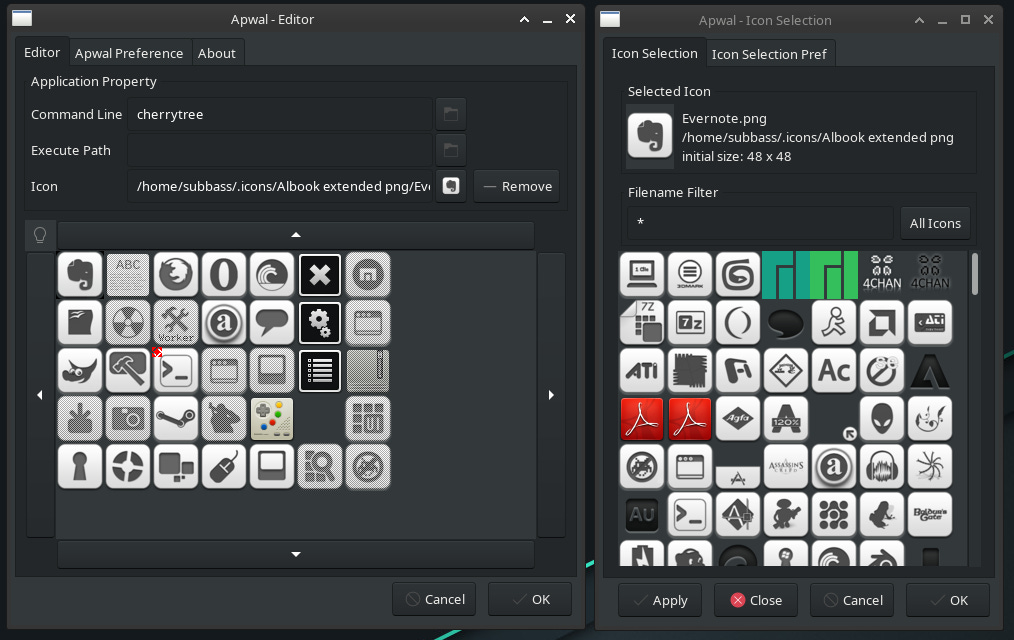Switch to the Icon Selection tab
1014x640 pixels.
click(x=654, y=54)
